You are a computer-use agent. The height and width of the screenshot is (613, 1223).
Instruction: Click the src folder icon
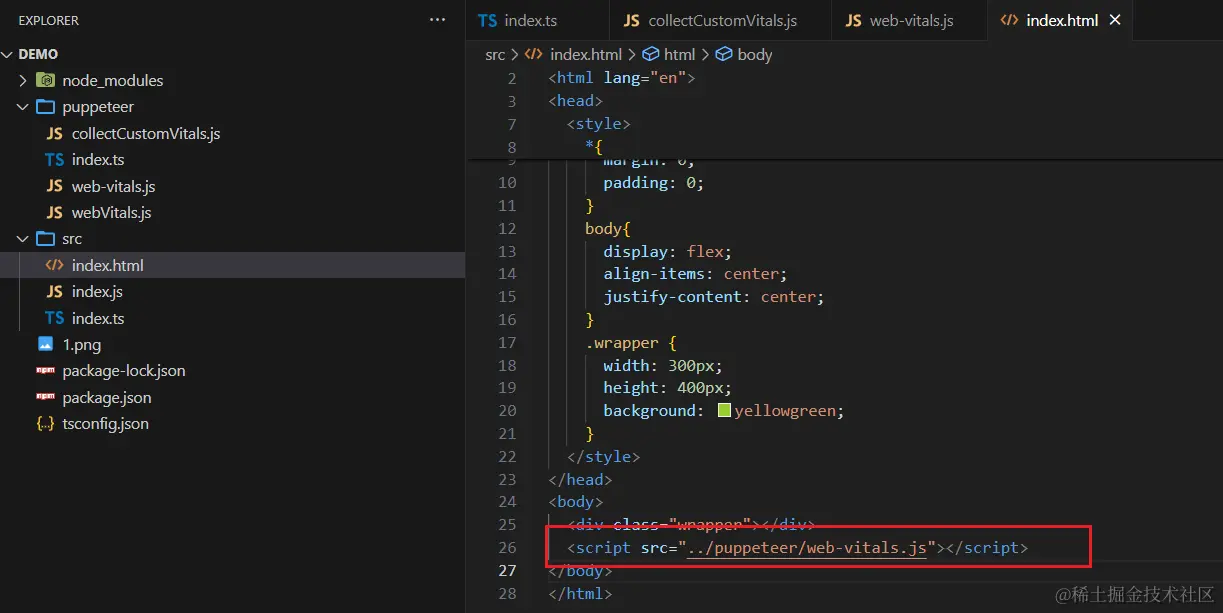(x=45, y=239)
